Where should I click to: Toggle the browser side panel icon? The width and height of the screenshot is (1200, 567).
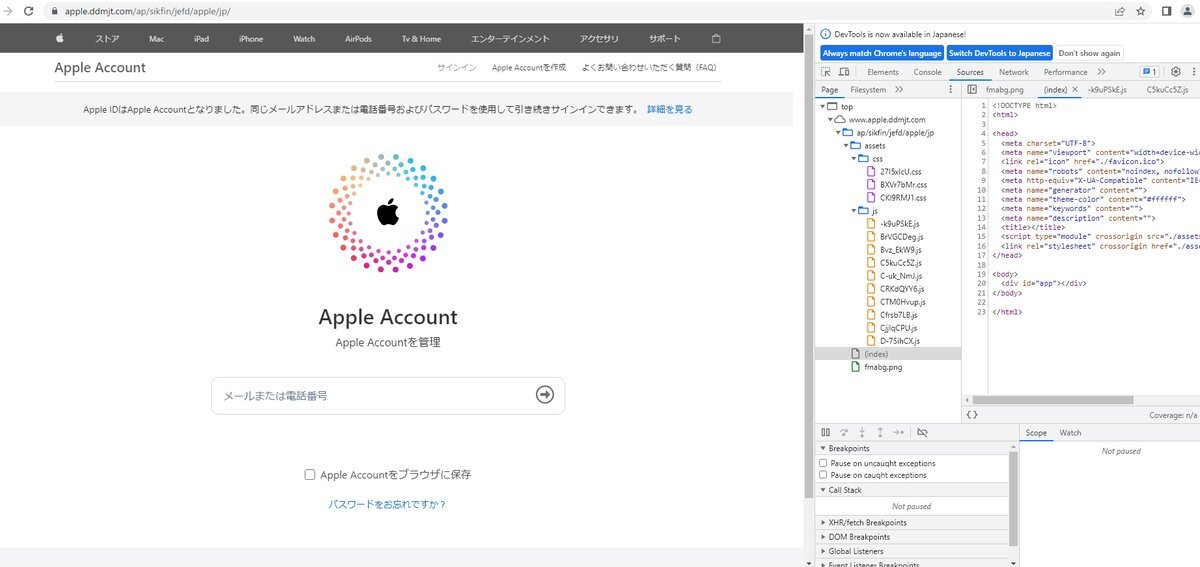click(x=1166, y=11)
